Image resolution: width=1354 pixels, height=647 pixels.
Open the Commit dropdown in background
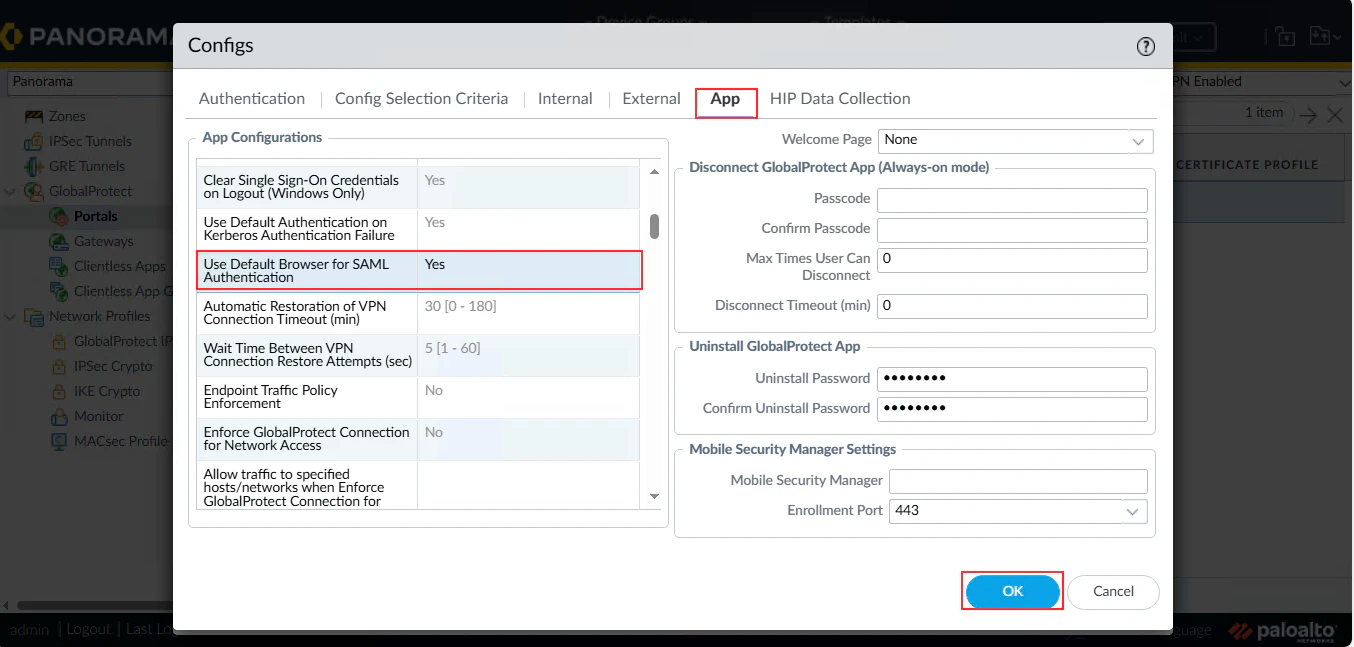click(x=1195, y=37)
